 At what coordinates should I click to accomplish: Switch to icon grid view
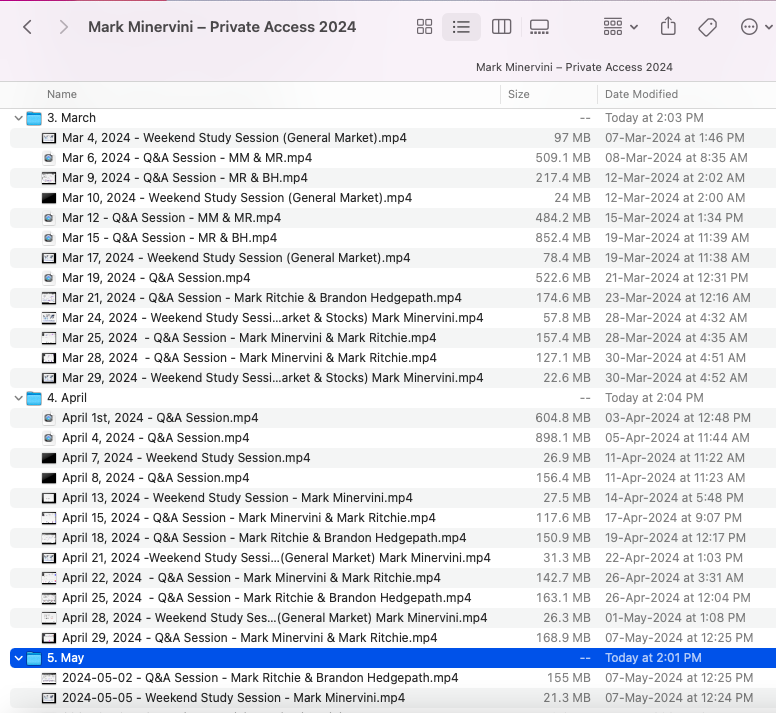pos(424,27)
